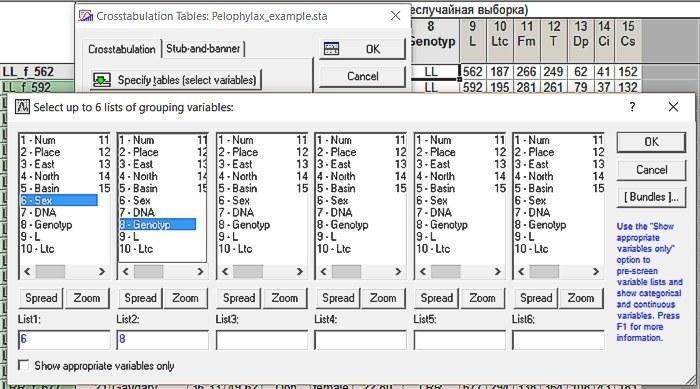The height and width of the screenshot is (389, 700).
Task: Select '6 - Sex' in the first list
Action: (x=58, y=201)
